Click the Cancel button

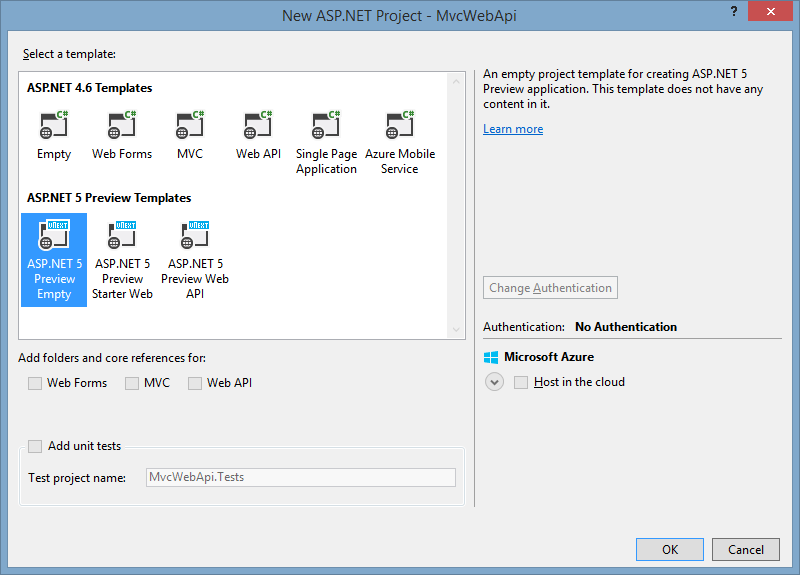(x=745, y=549)
